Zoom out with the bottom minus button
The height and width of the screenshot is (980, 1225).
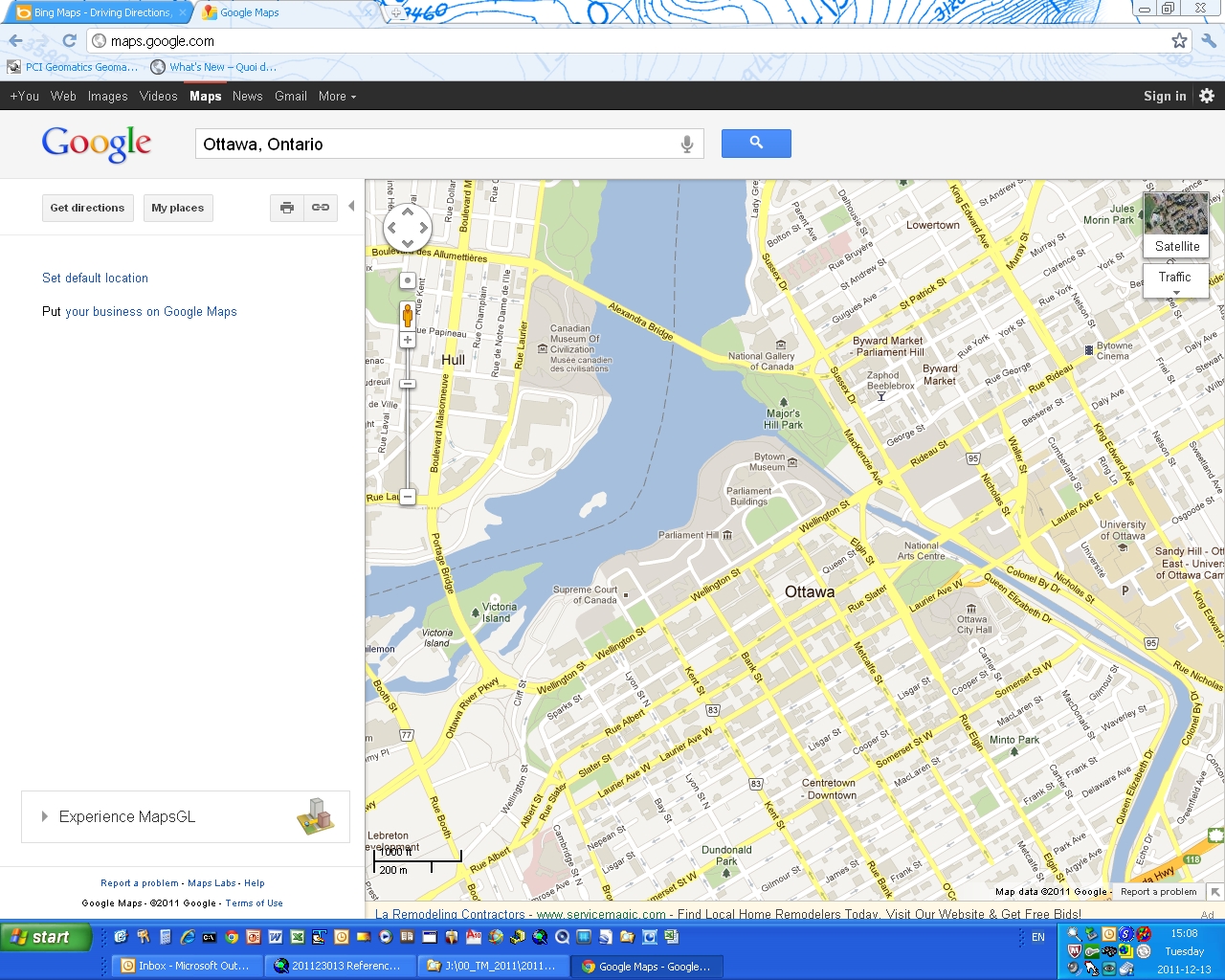coord(408,497)
